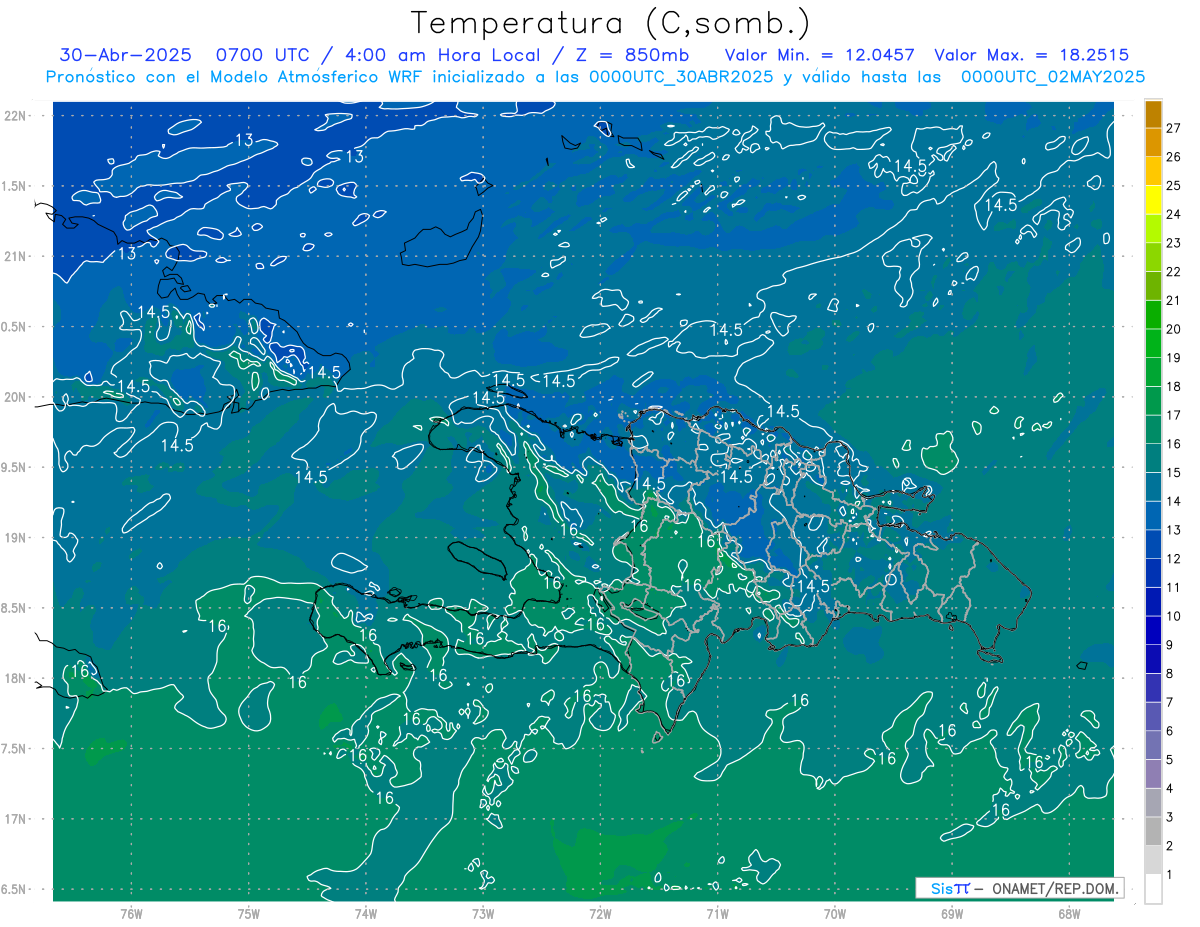Click the 17N latitude axis label
This screenshot has height=927, width=1200.
[x=14, y=819]
